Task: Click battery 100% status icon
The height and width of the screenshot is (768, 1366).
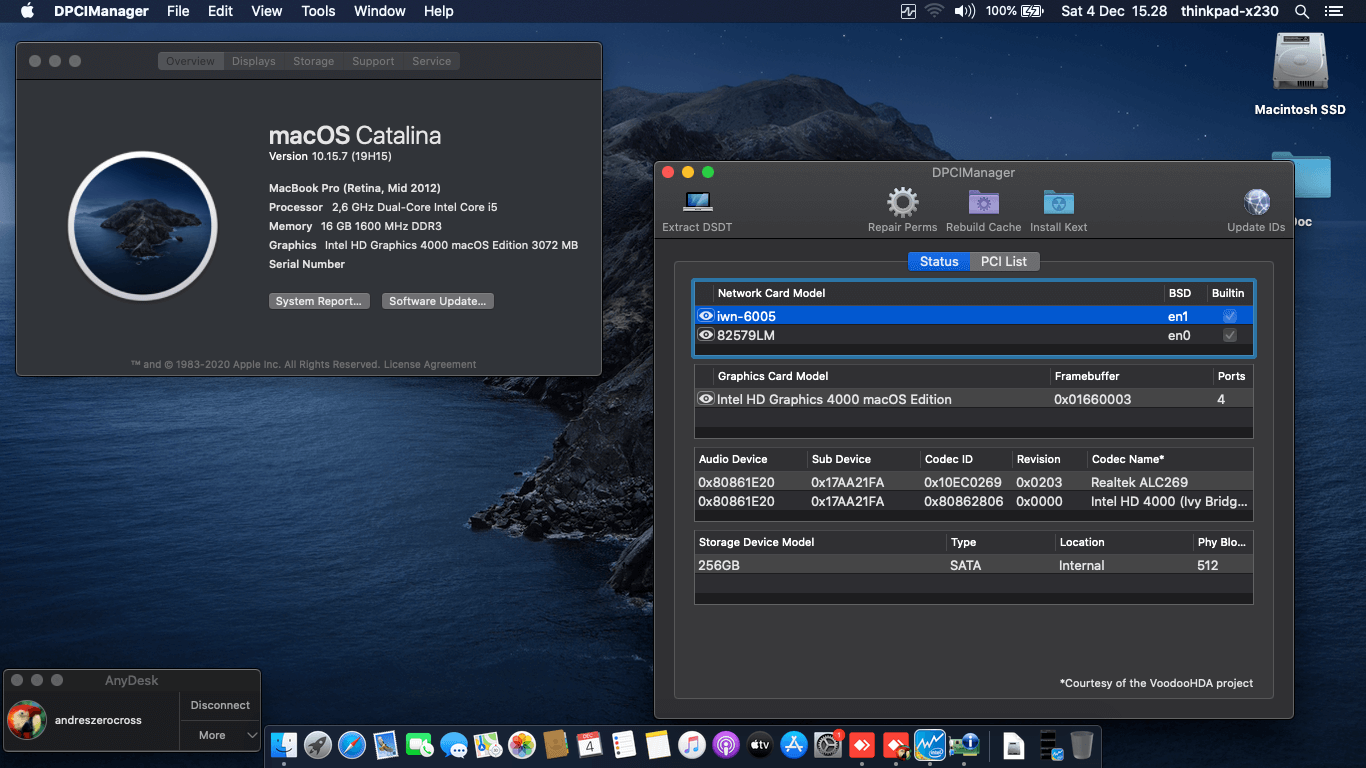Action: (x=1014, y=11)
